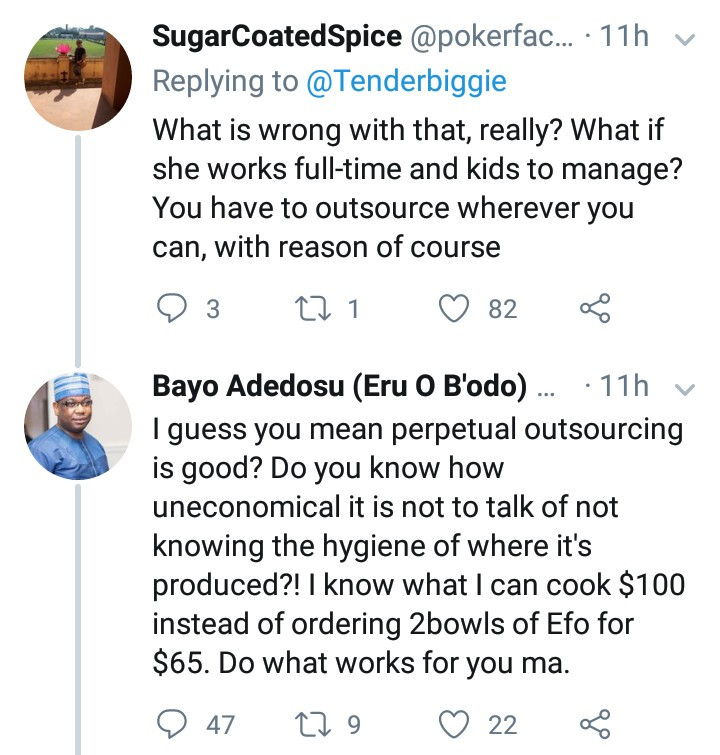
Task: Open Bayo Adedosu profile from display name
Action: [x=340, y=386]
